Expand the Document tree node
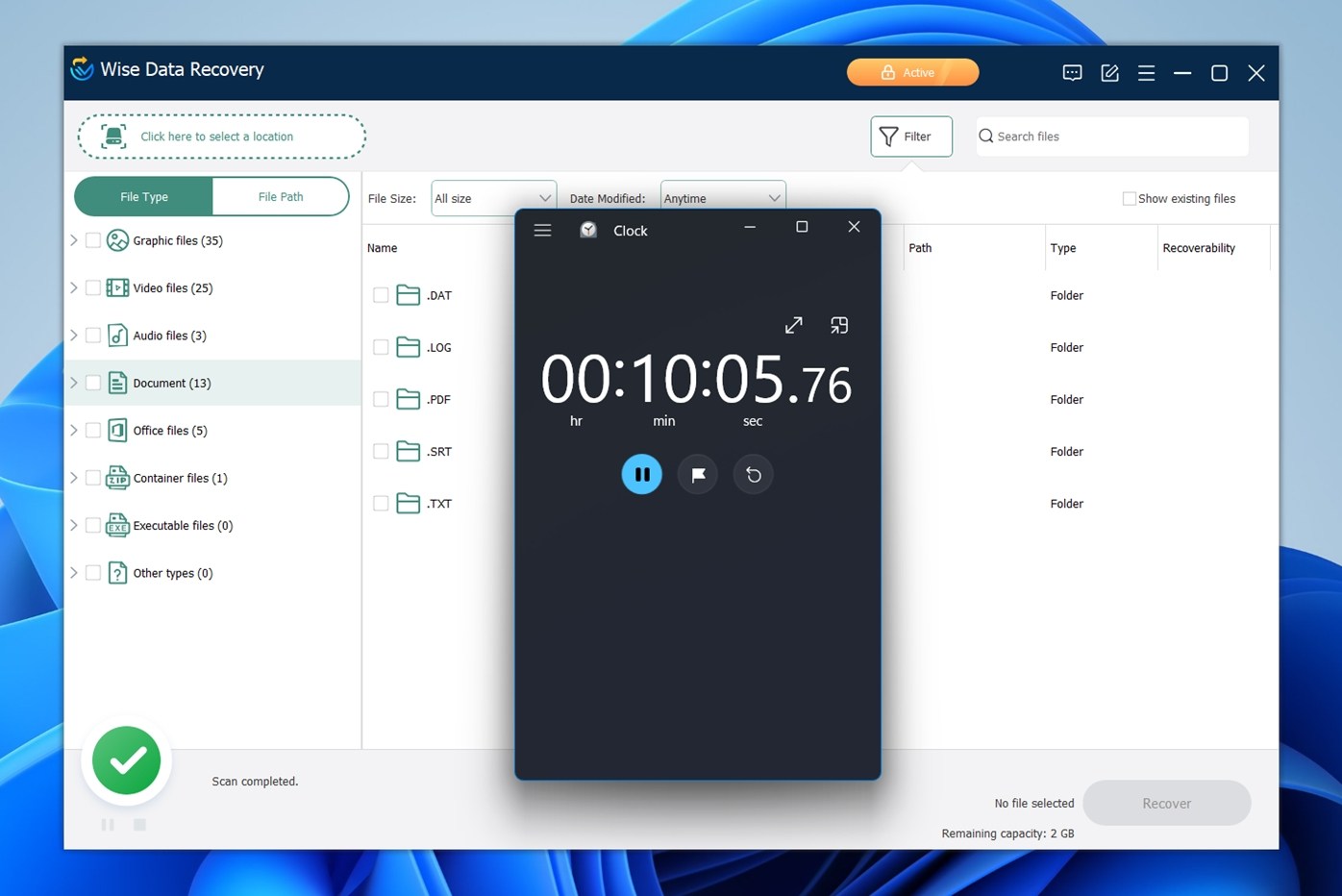1342x896 pixels. pyautogui.click(x=74, y=383)
